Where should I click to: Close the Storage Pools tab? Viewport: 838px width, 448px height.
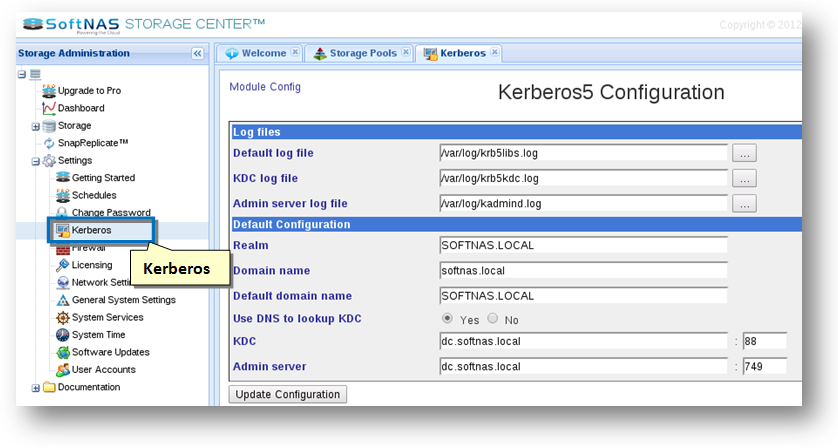406,52
